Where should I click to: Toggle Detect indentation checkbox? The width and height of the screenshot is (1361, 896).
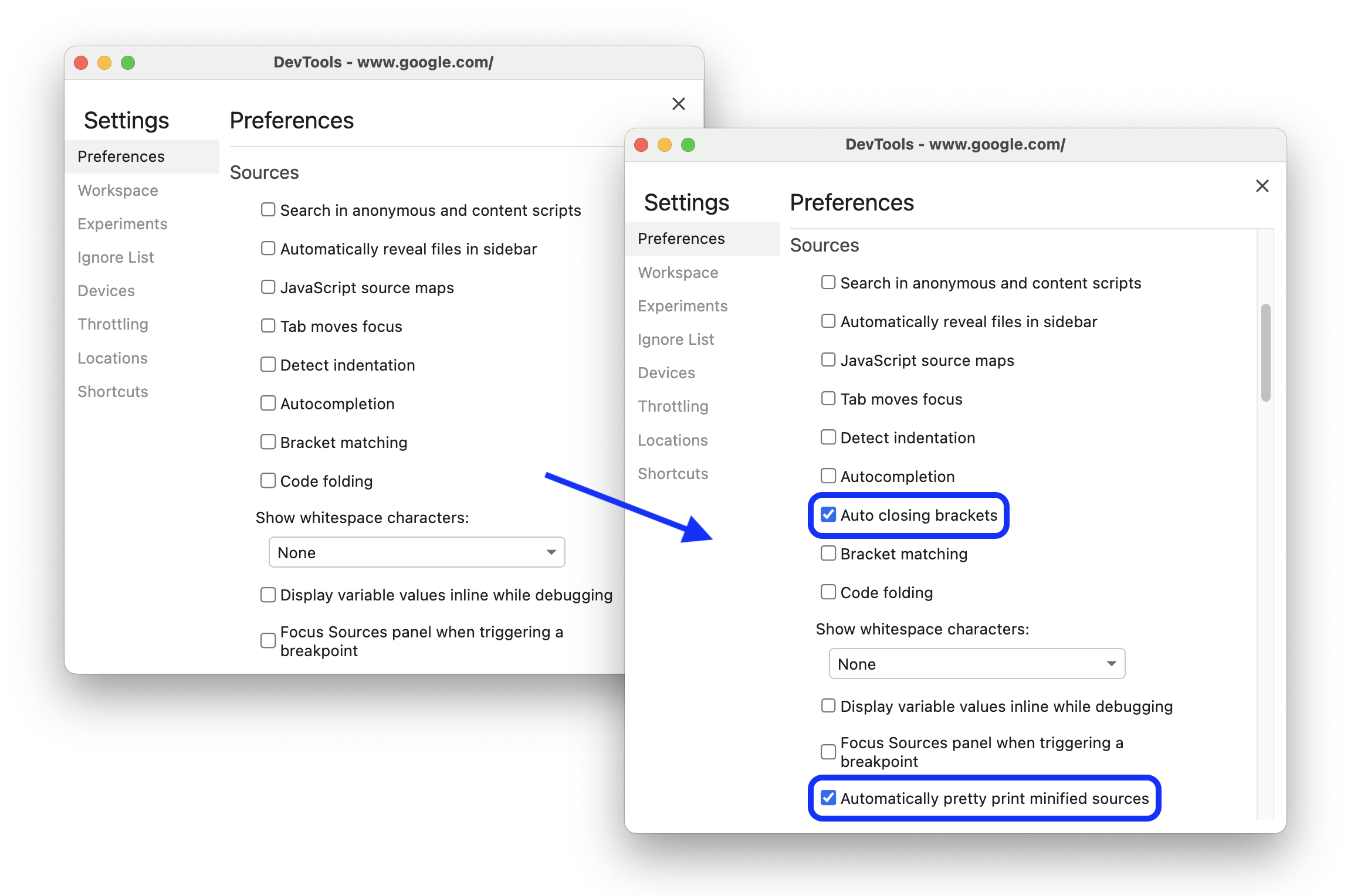(x=830, y=437)
